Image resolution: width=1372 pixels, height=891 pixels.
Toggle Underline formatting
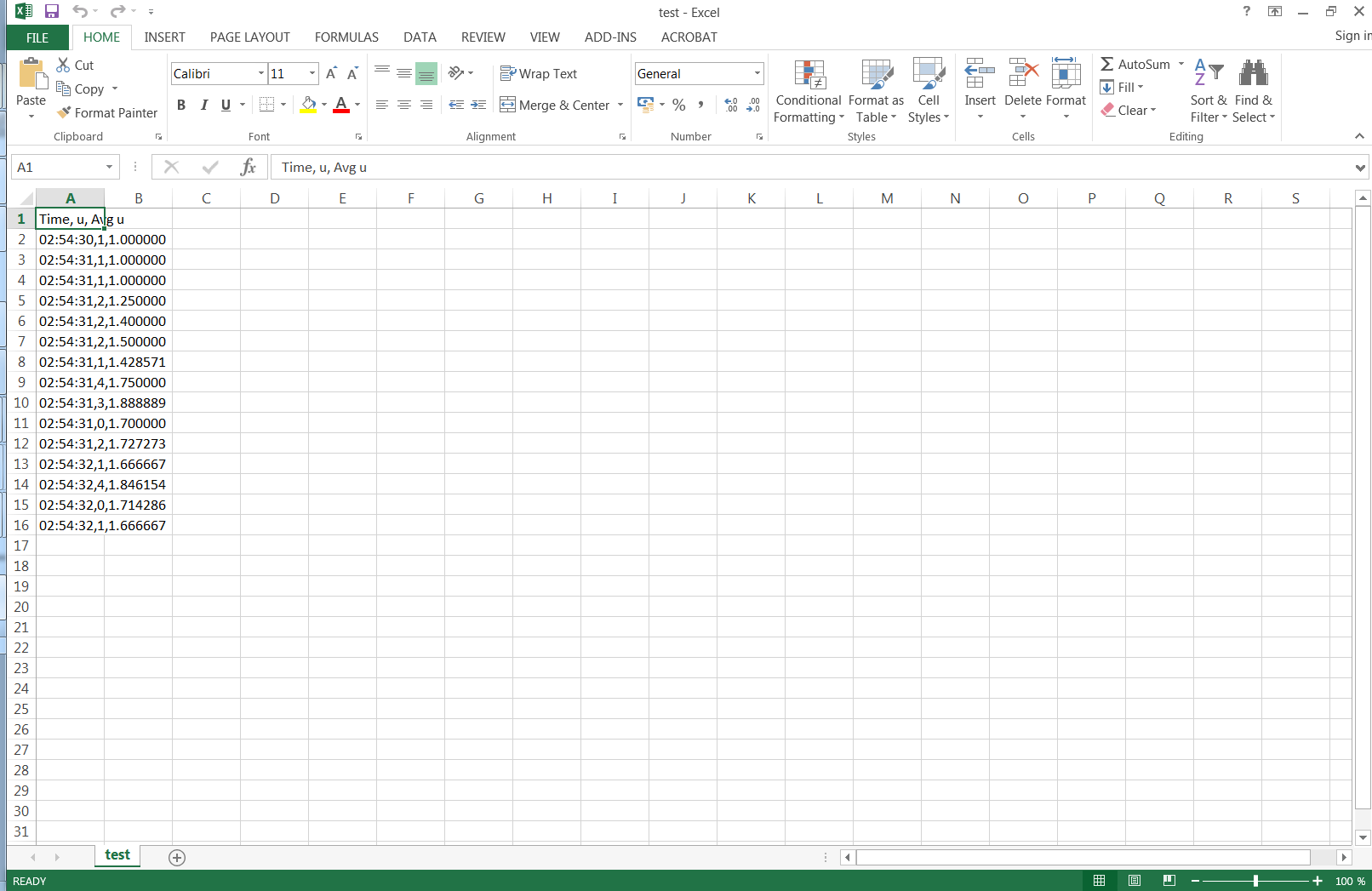(226, 105)
